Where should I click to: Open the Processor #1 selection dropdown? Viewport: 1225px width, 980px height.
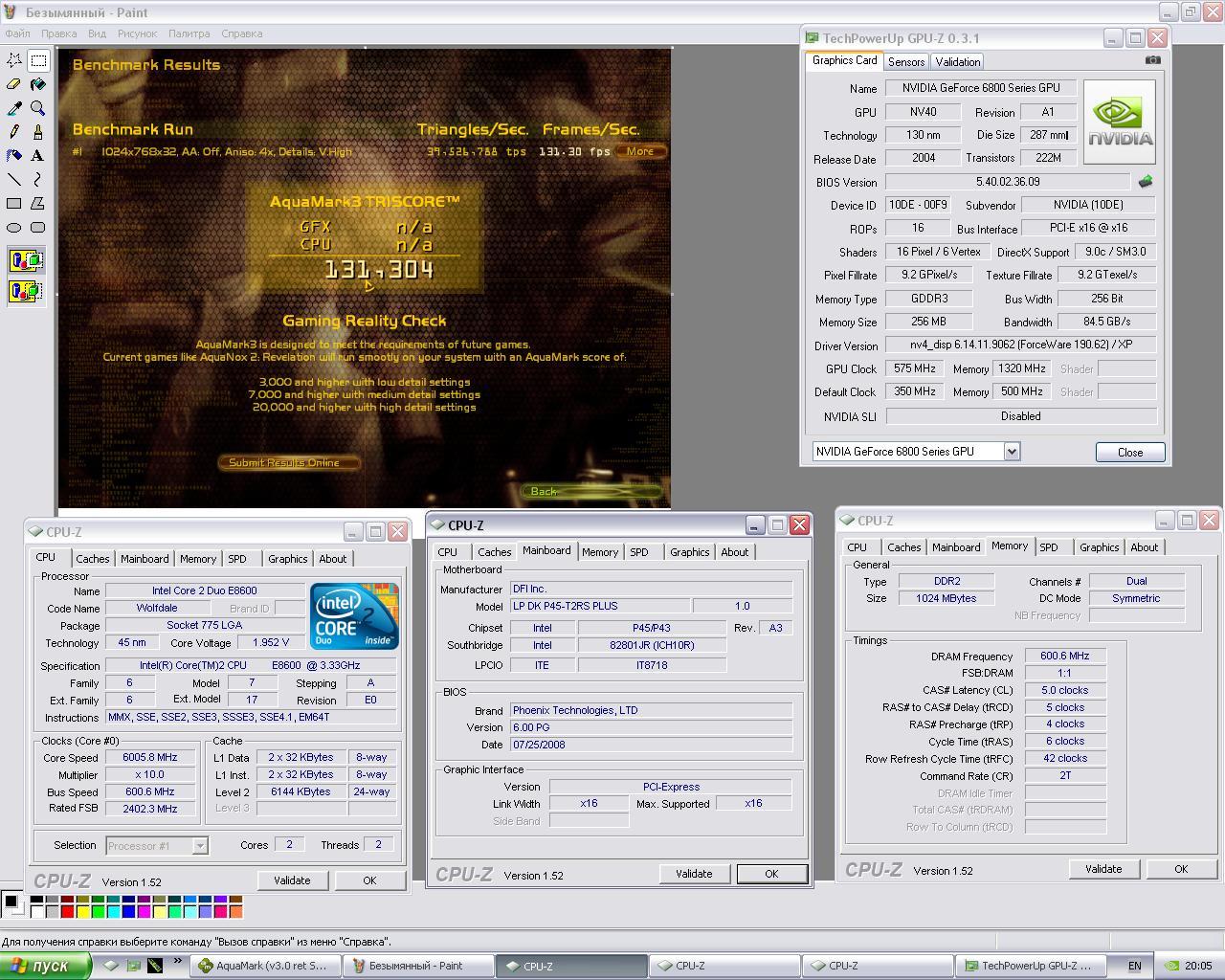[200, 845]
